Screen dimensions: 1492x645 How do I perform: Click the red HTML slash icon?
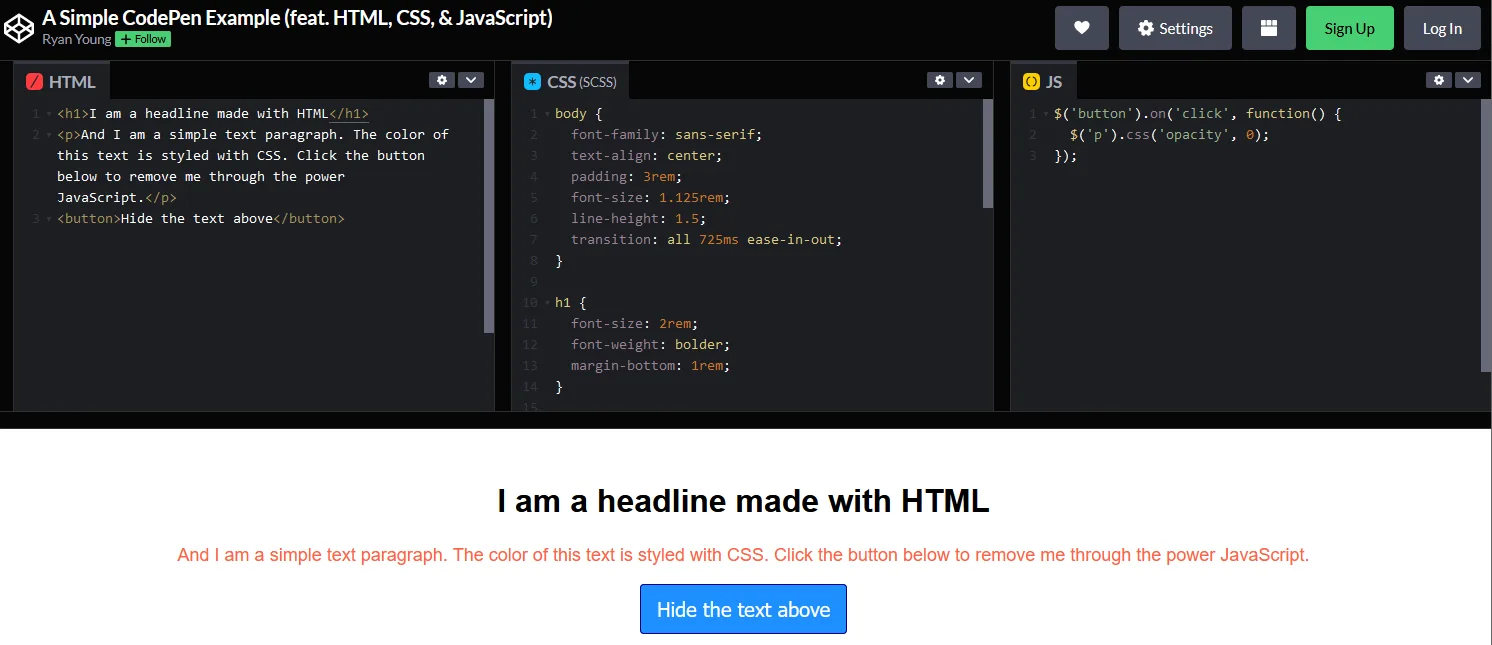[34, 82]
